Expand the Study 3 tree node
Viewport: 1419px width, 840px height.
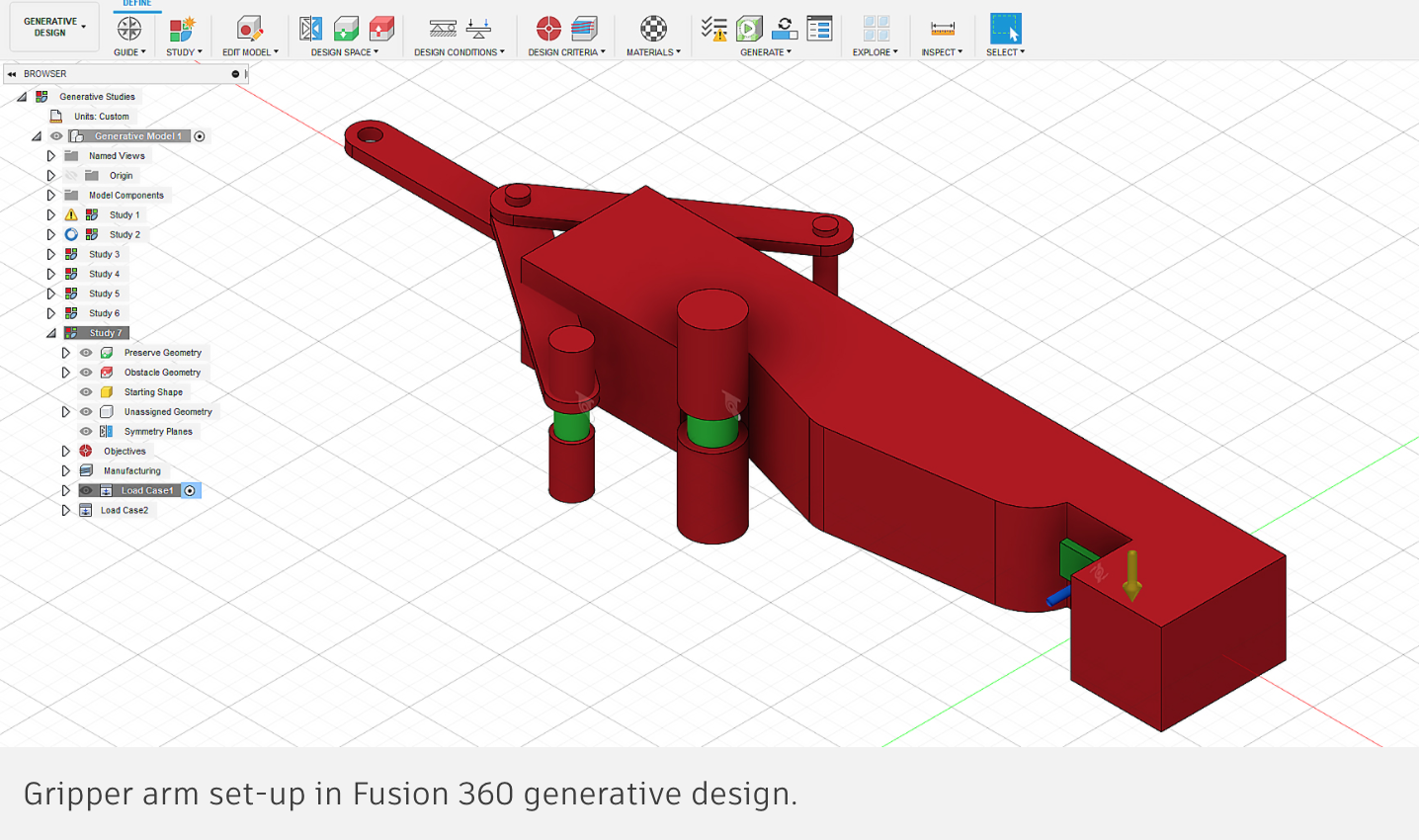51,255
